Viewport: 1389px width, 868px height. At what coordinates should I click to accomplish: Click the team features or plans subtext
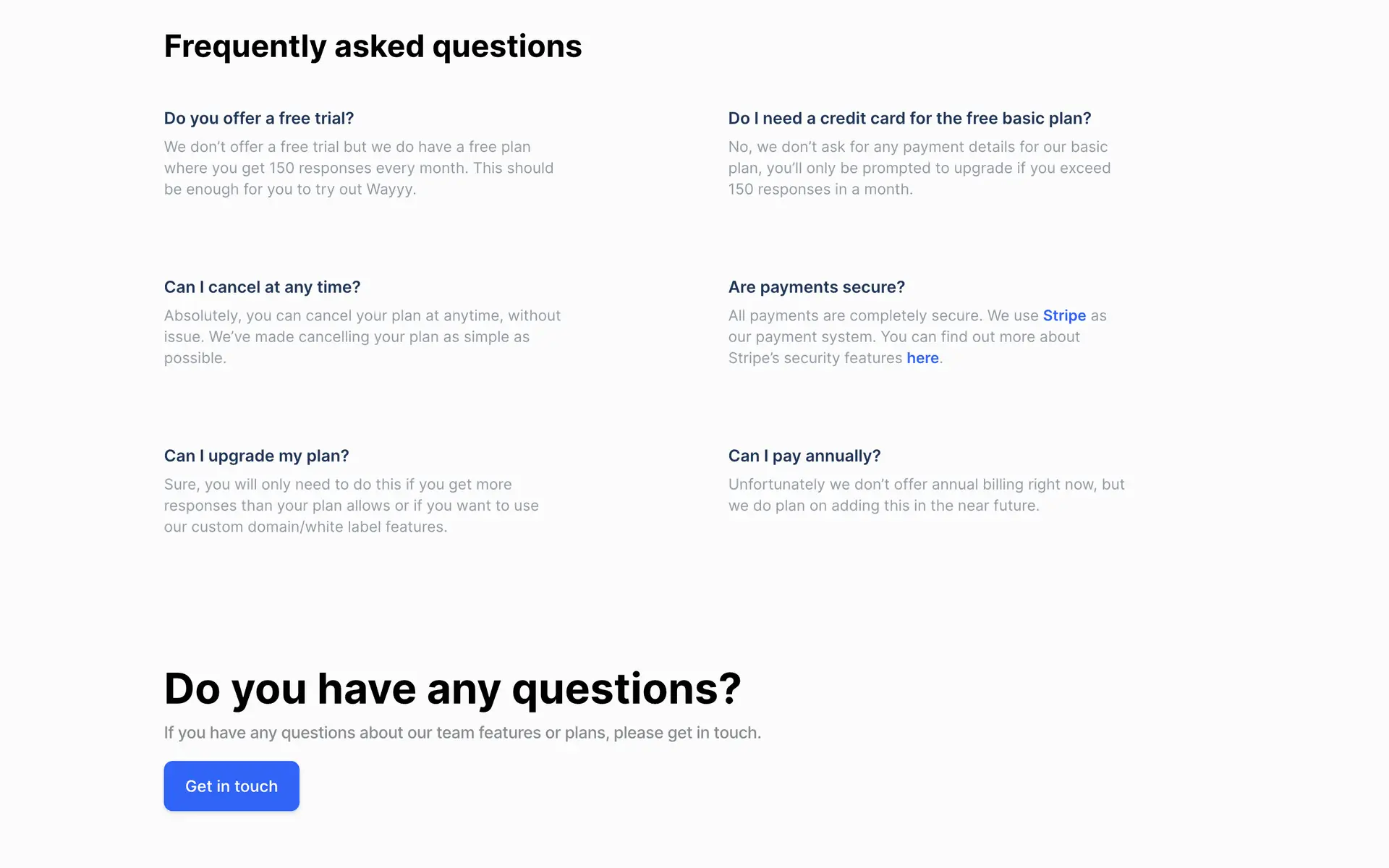coord(462,733)
